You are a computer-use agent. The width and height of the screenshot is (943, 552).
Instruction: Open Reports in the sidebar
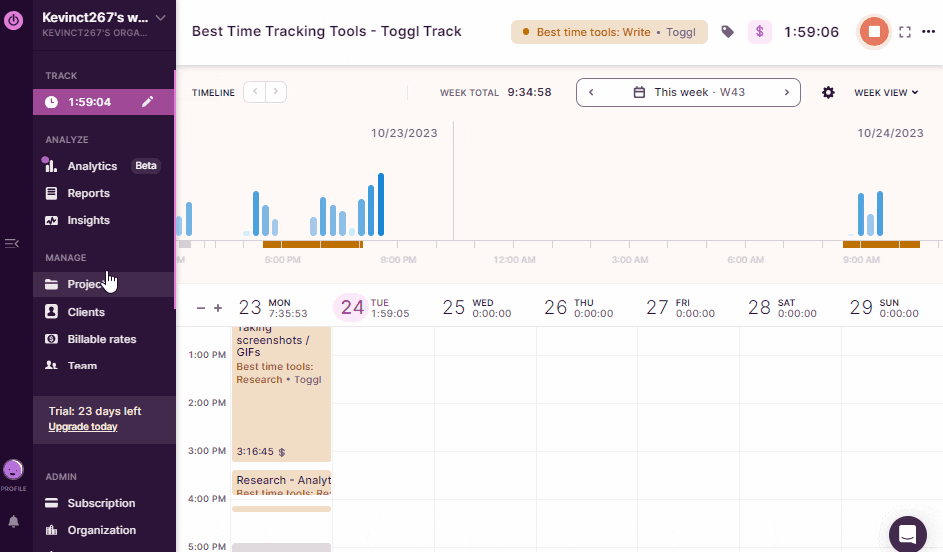88,193
